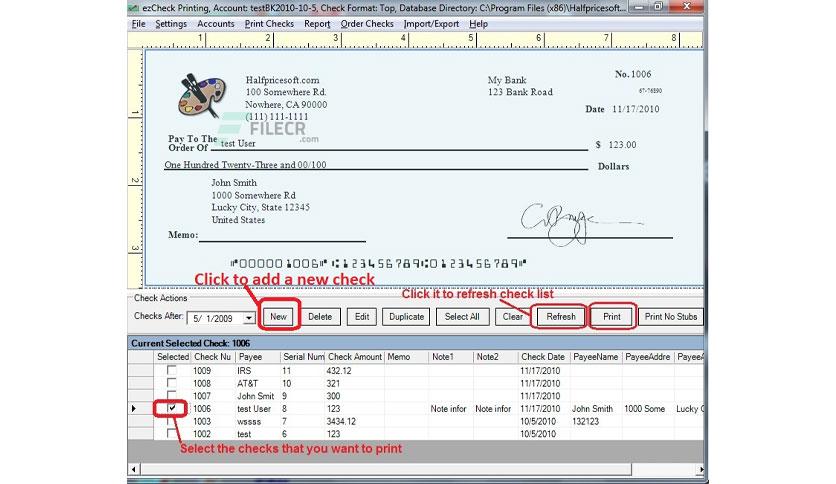Click the 'My Bank' name on the check
836x484 pixels.
point(507,80)
